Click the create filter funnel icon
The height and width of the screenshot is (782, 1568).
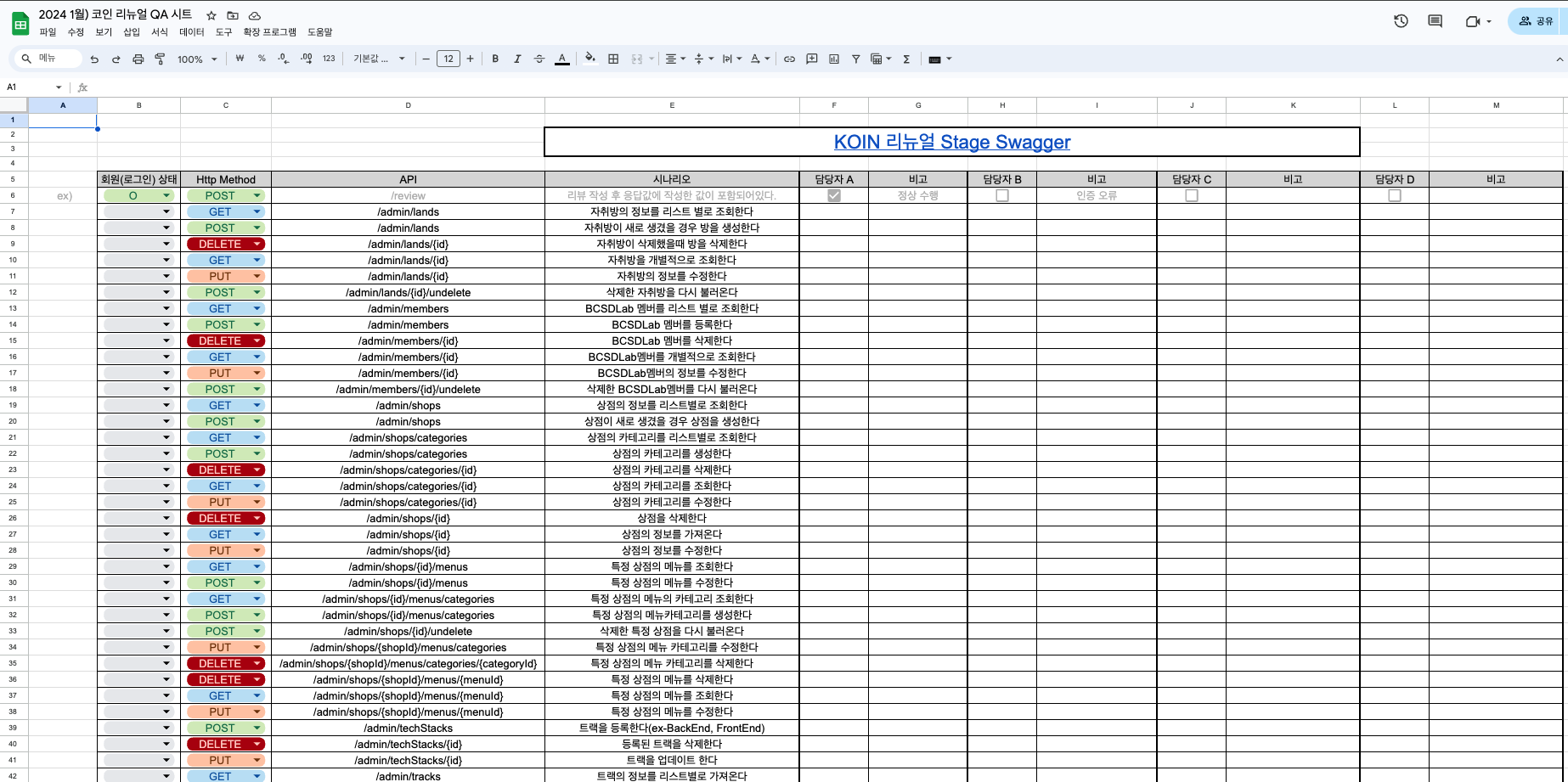click(x=855, y=59)
